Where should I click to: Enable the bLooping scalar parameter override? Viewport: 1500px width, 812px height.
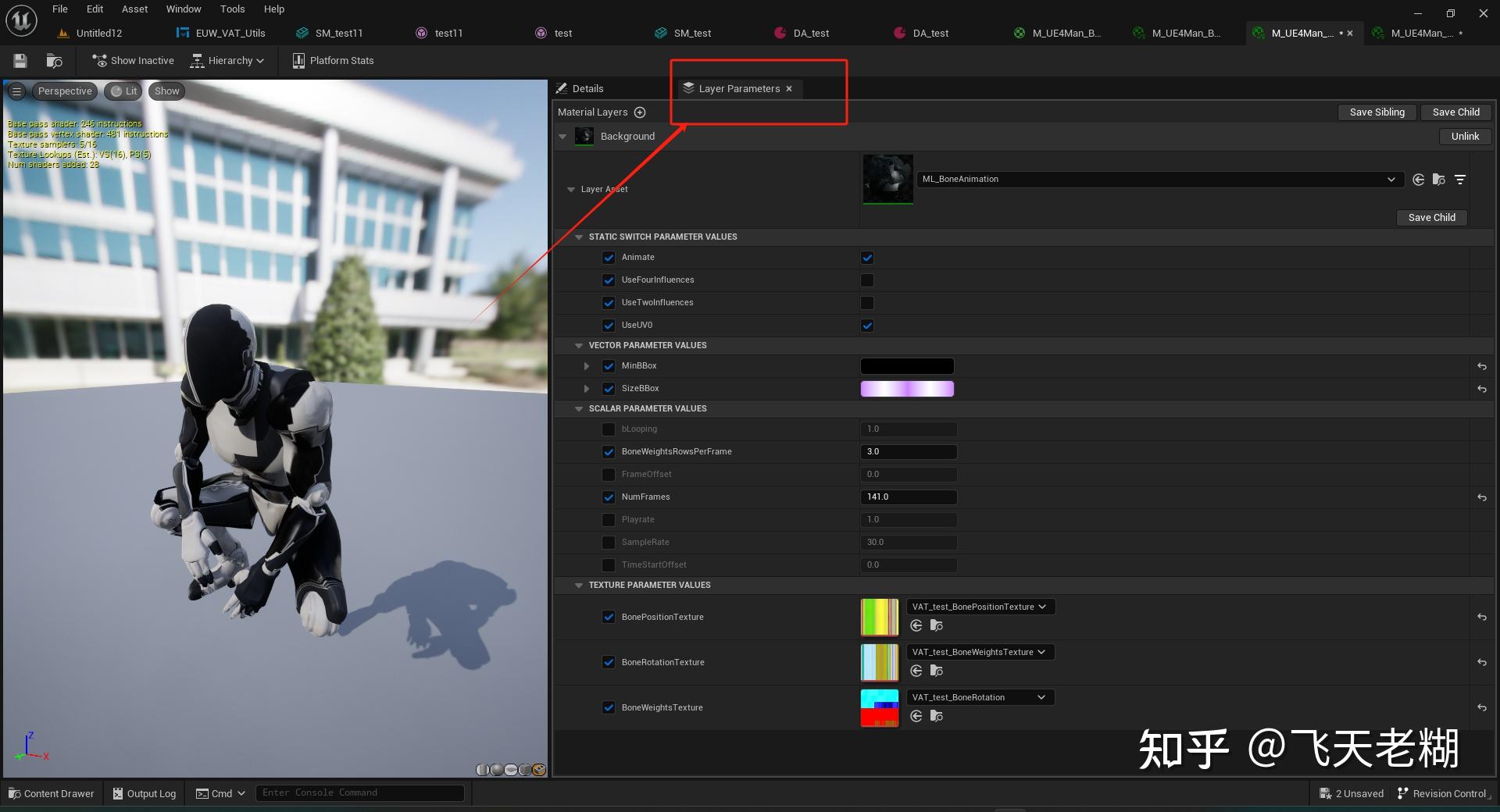coord(609,429)
